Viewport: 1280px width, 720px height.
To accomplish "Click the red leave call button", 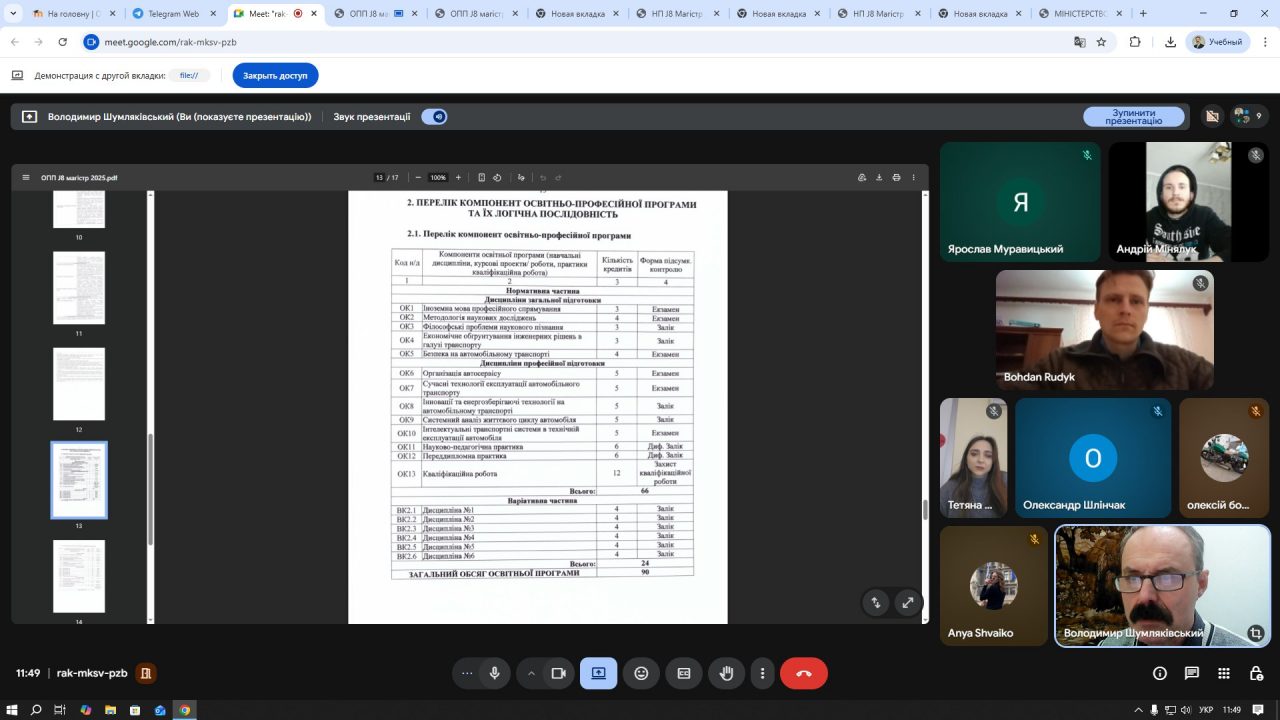I will [x=803, y=673].
